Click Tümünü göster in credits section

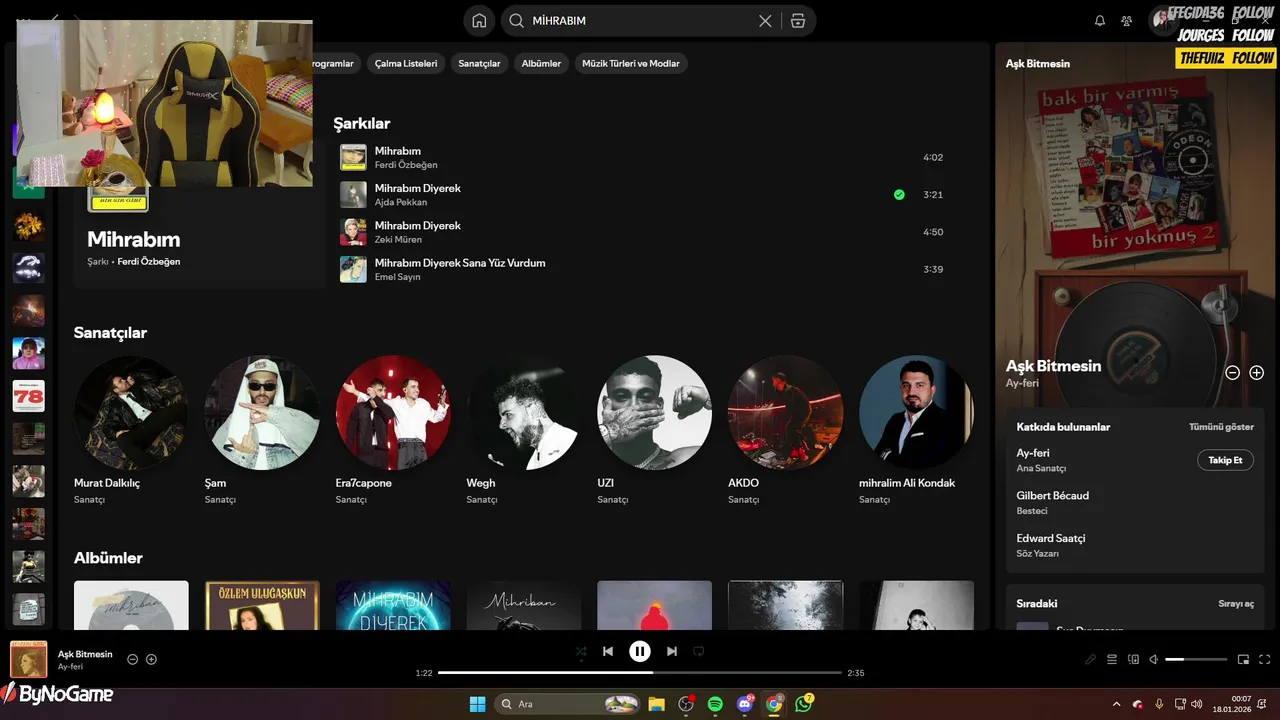[1221, 427]
